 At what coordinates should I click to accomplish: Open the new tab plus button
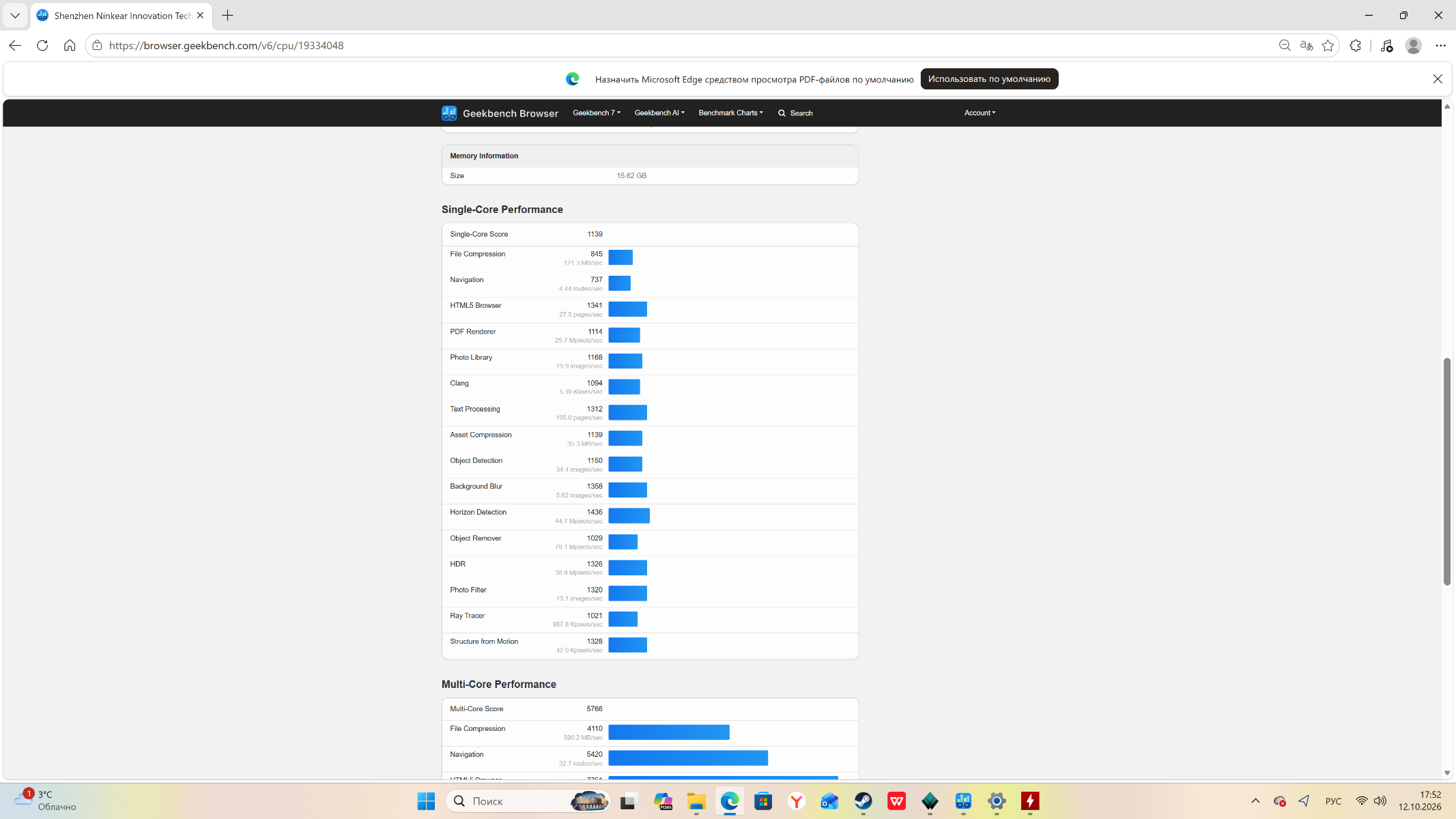(x=227, y=15)
